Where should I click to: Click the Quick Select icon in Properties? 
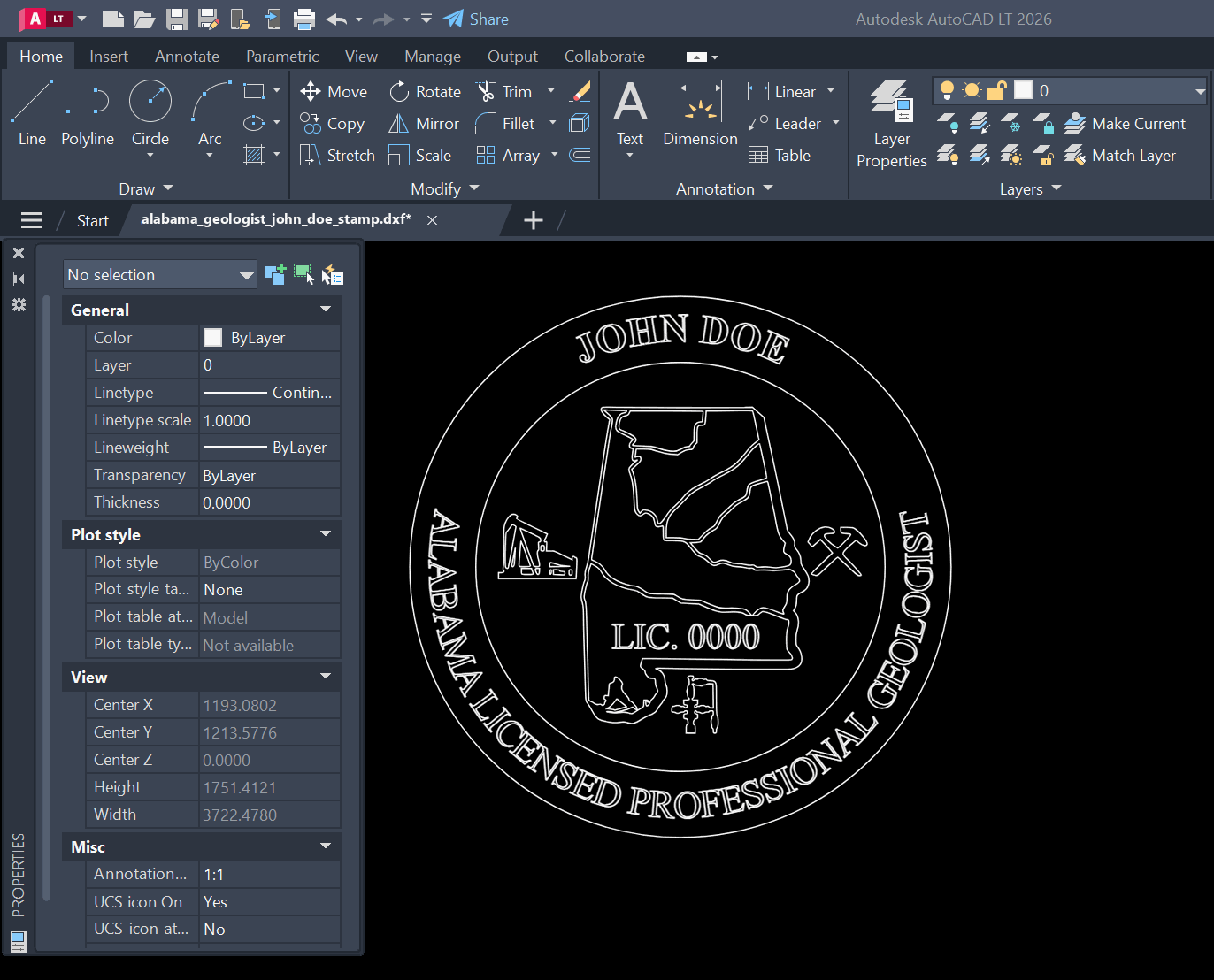[x=333, y=275]
